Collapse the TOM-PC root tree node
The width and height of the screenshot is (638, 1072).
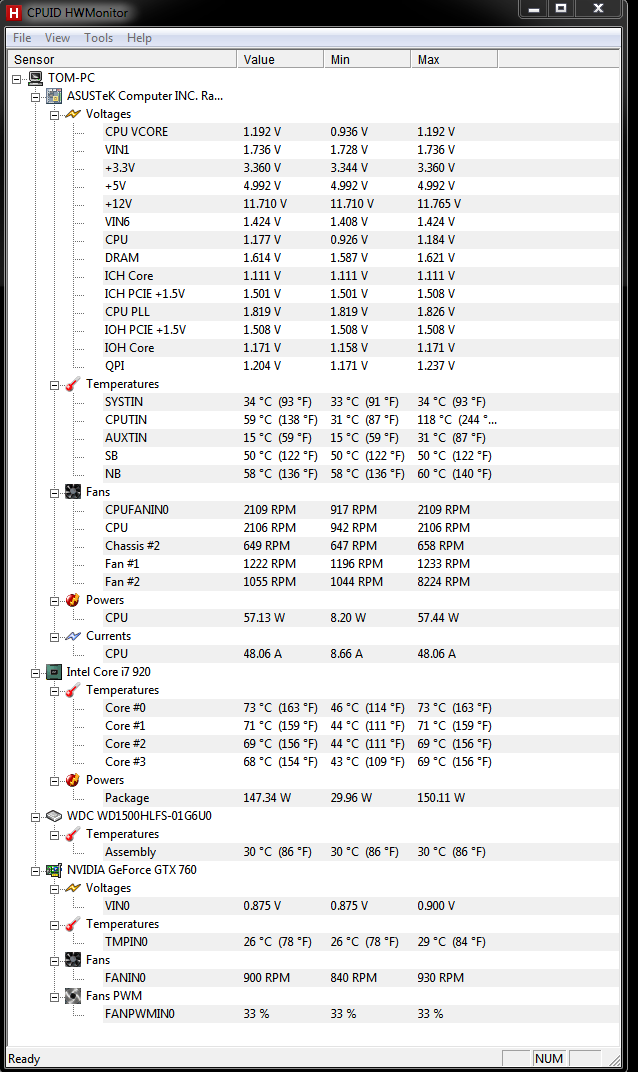pos(17,78)
